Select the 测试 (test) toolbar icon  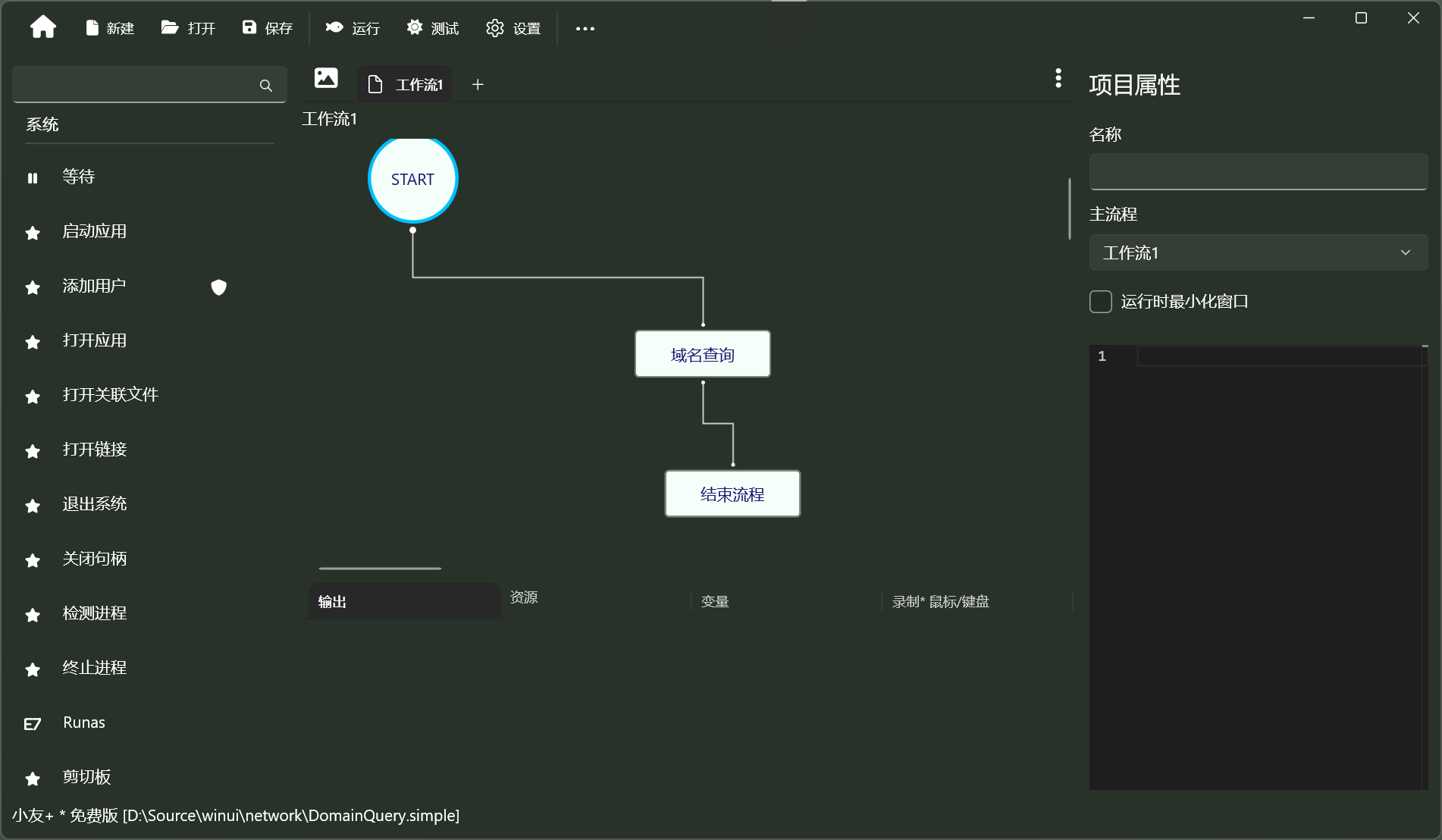pos(432,28)
